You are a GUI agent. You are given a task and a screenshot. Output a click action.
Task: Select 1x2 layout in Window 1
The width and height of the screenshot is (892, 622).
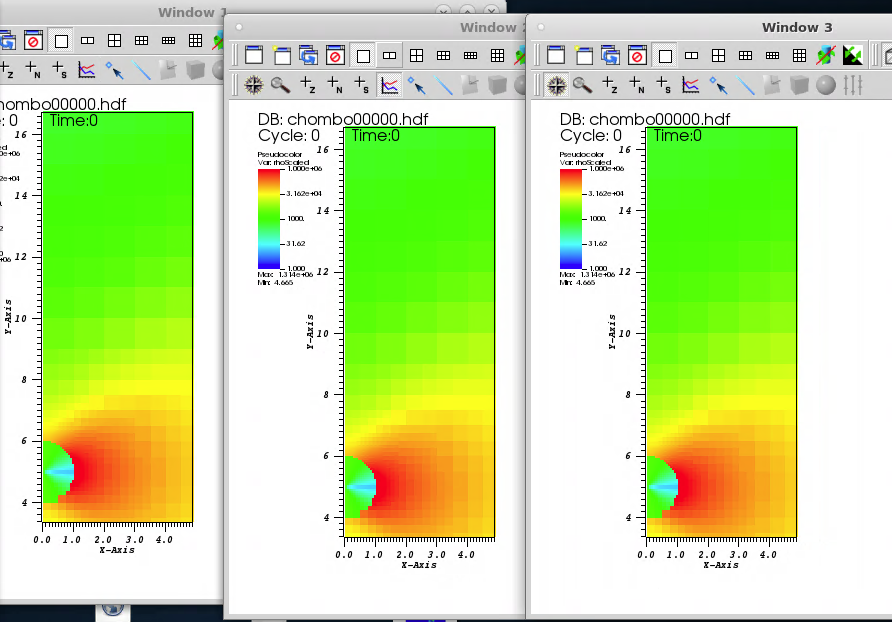pyautogui.click(x=87, y=40)
